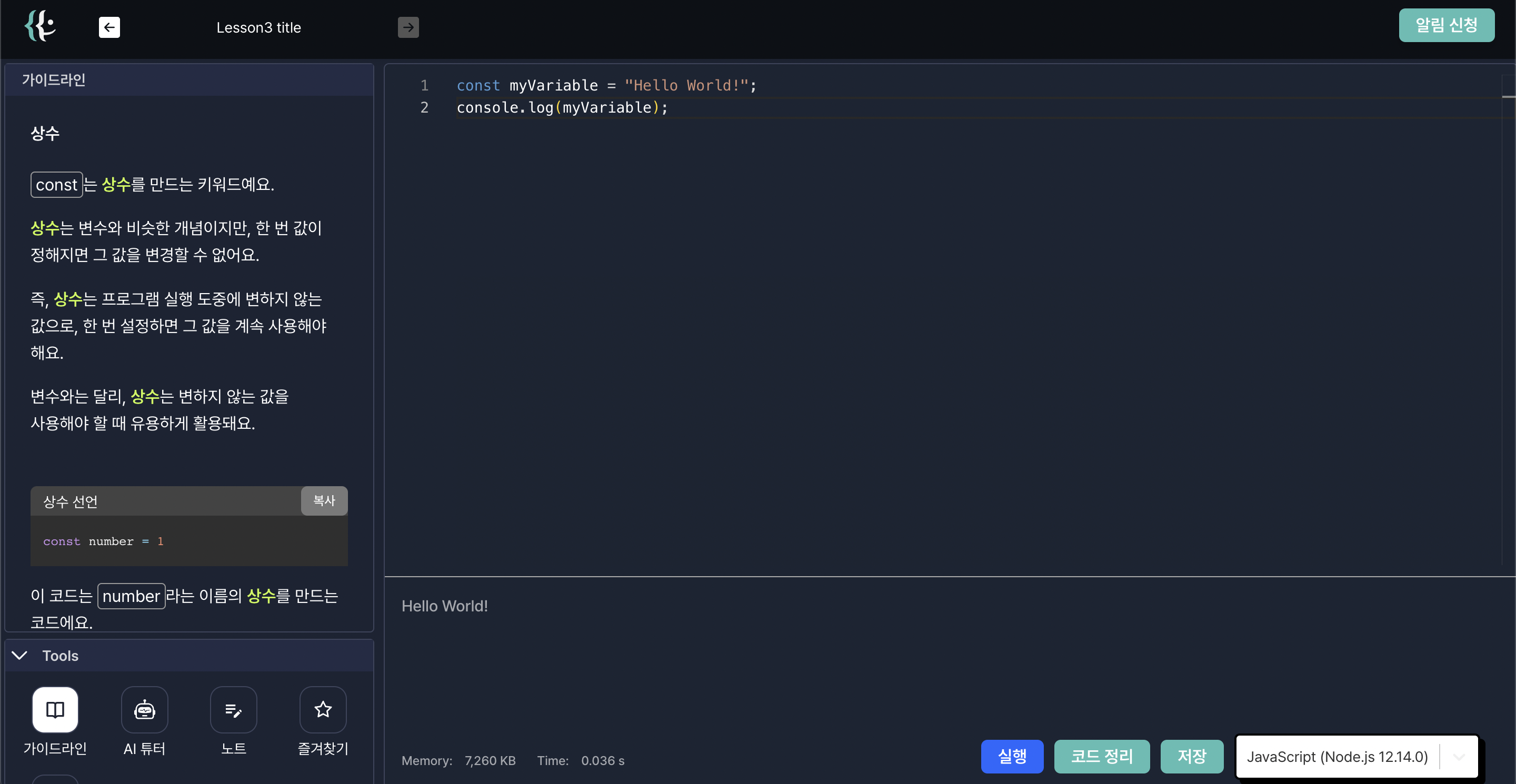Copy the 상수 선언 code with 복사
The image size is (1516, 784).
point(324,500)
